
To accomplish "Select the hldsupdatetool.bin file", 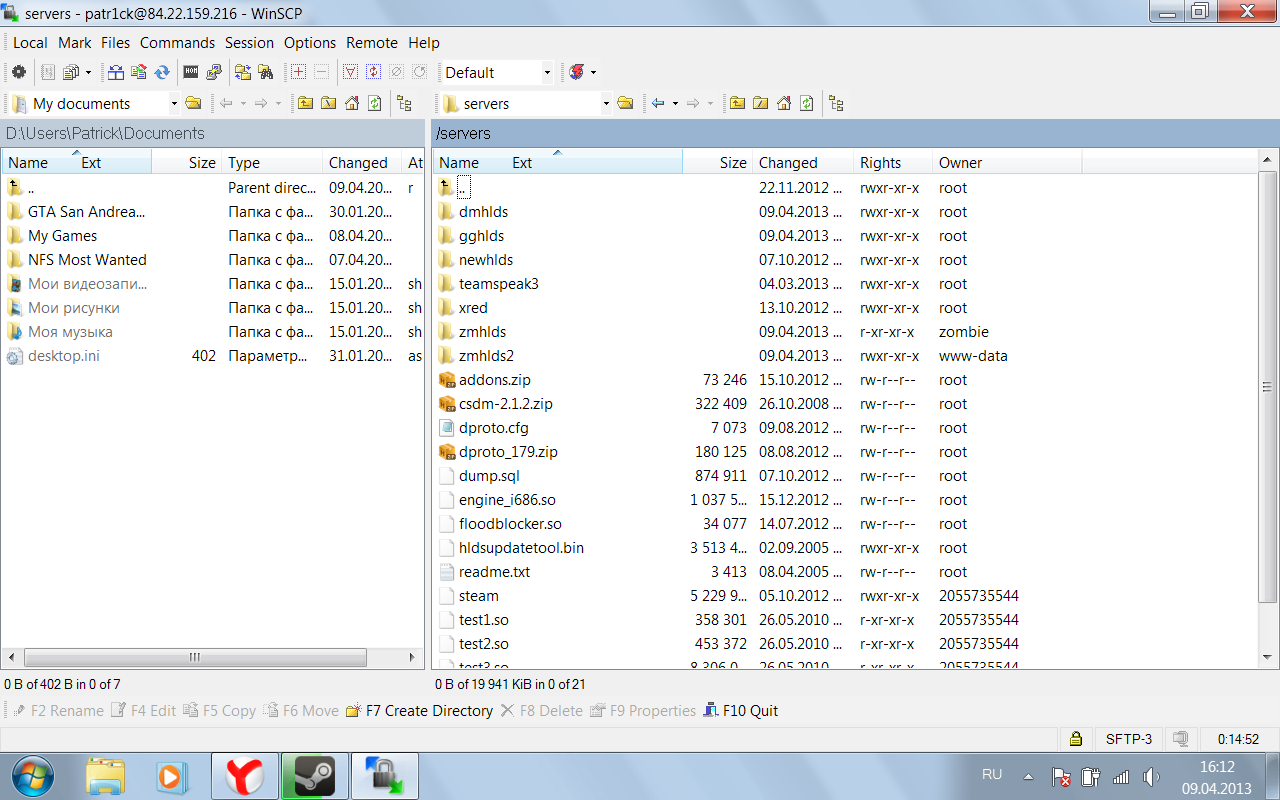I will (521, 548).
